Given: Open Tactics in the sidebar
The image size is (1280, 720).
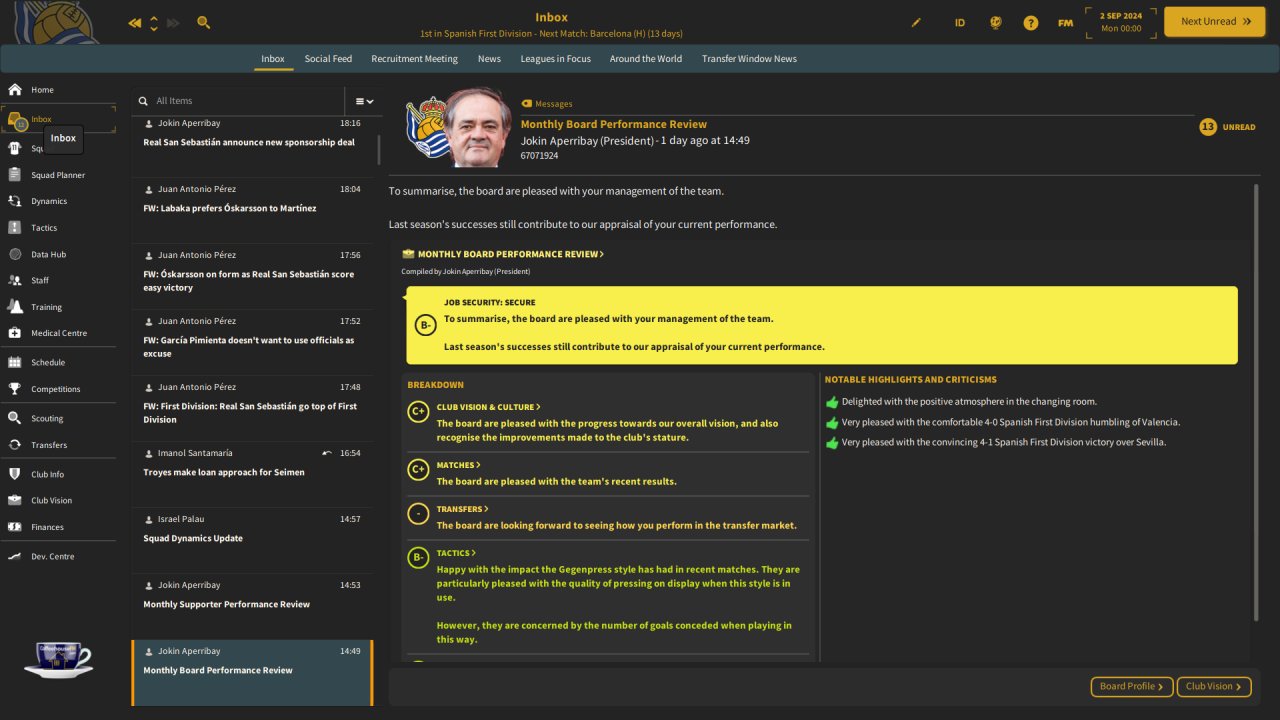Looking at the screenshot, I should 58,228.
